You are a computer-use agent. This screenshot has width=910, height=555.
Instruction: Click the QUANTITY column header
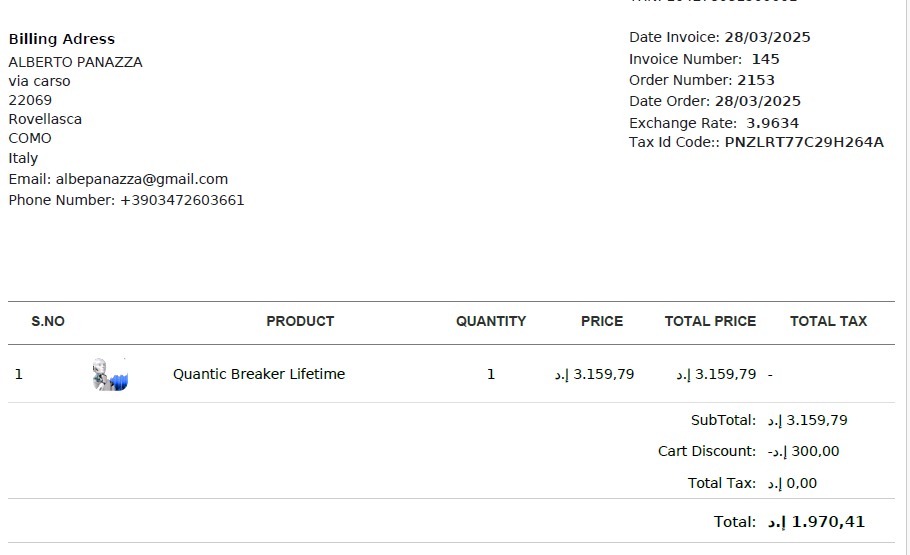pyautogui.click(x=491, y=322)
